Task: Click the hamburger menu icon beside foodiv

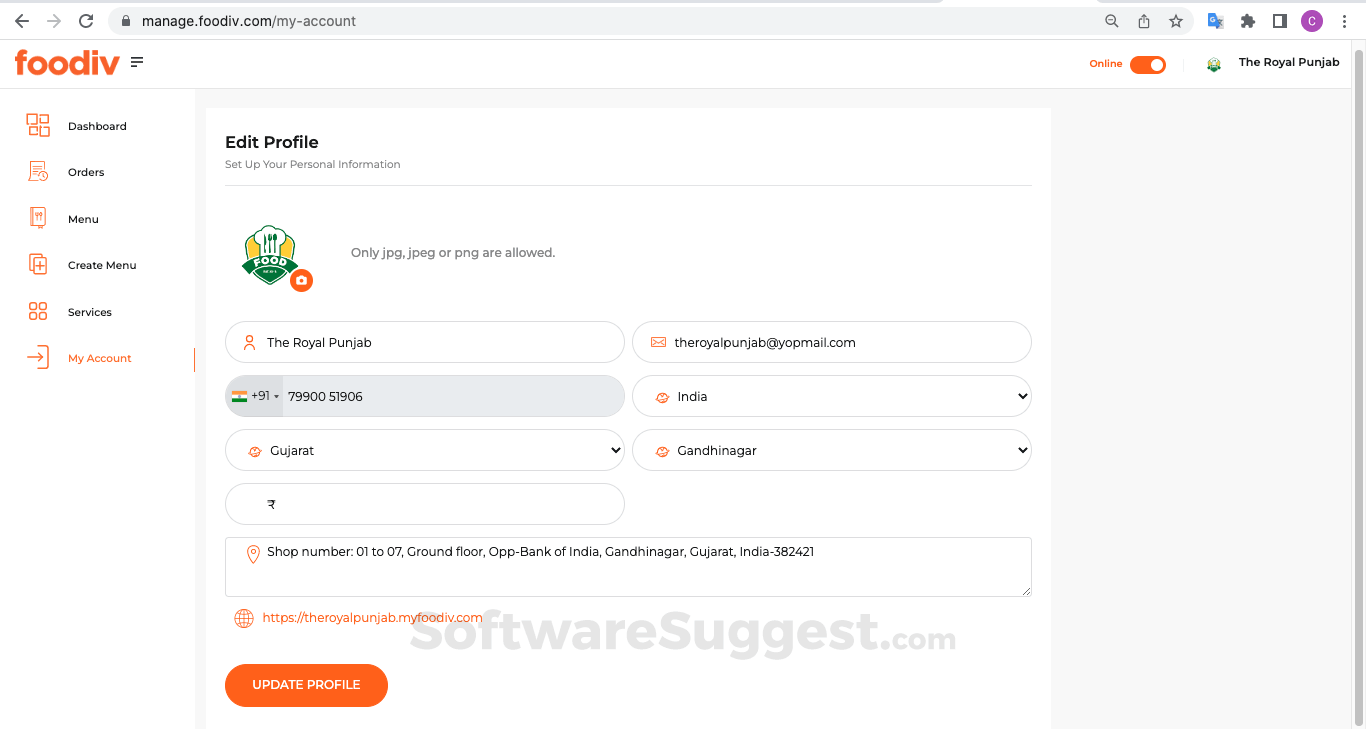Action: pyautogui.click(x=137, y=62)
